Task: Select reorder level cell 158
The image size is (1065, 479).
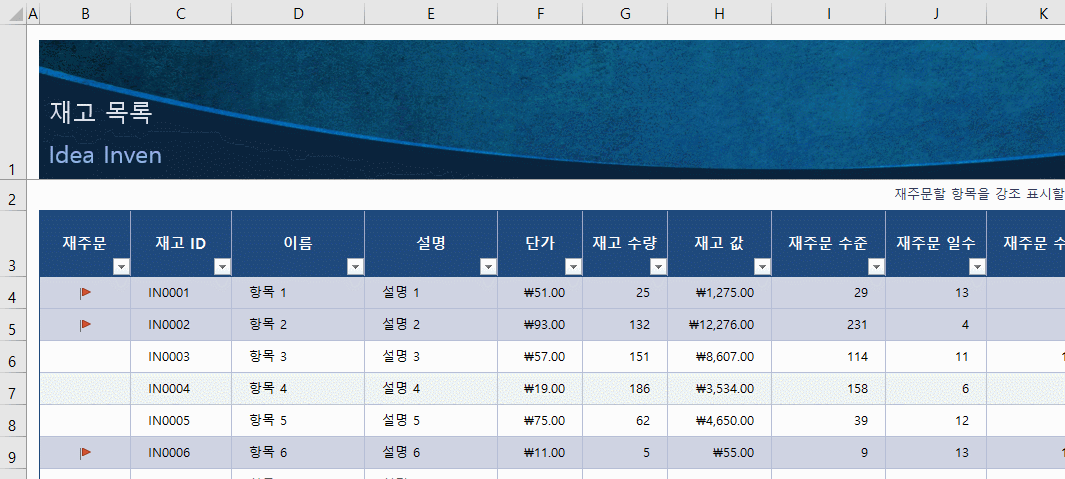Action: click(x=829, y=389)
